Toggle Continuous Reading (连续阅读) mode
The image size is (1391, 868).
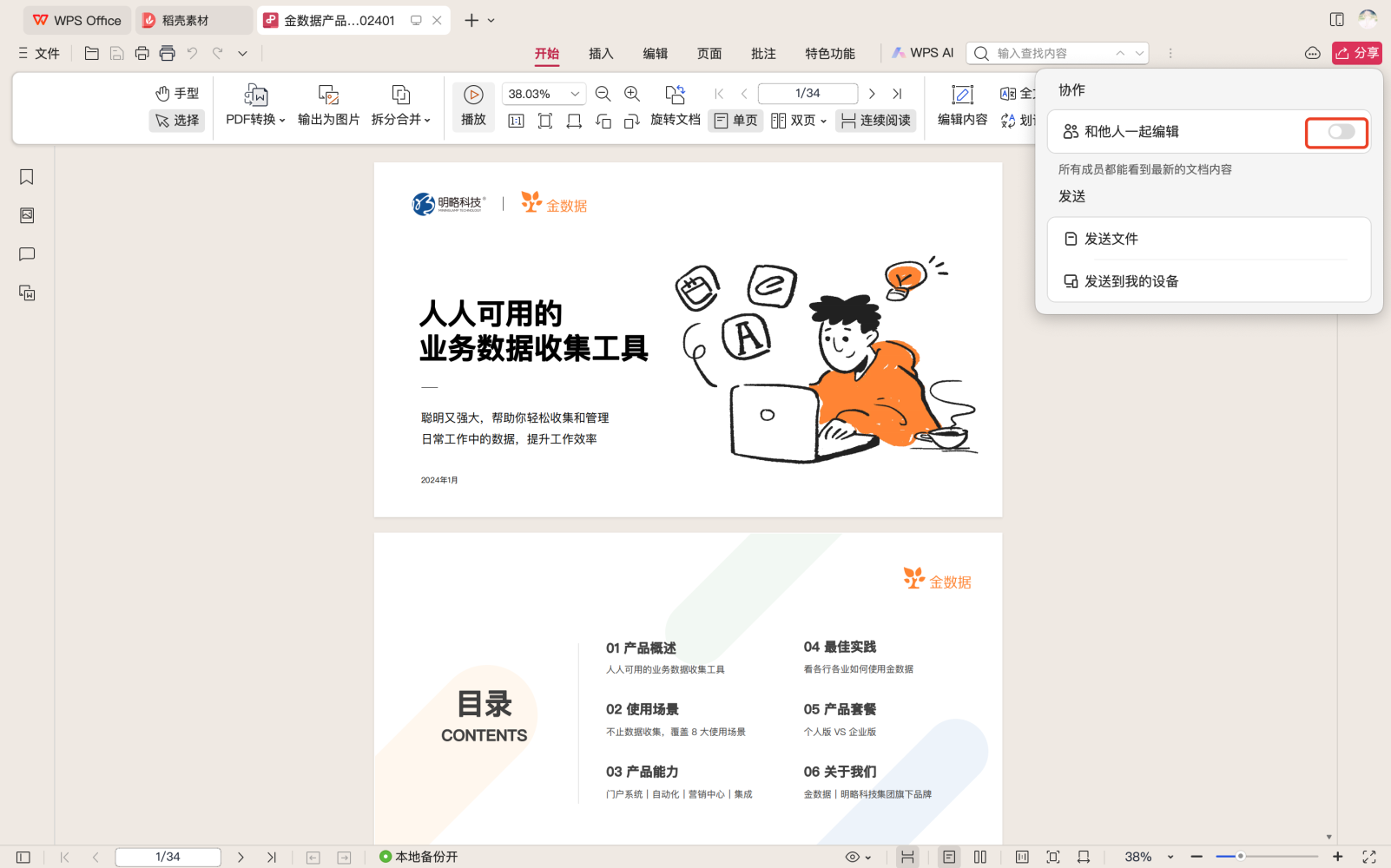(875, 121)
